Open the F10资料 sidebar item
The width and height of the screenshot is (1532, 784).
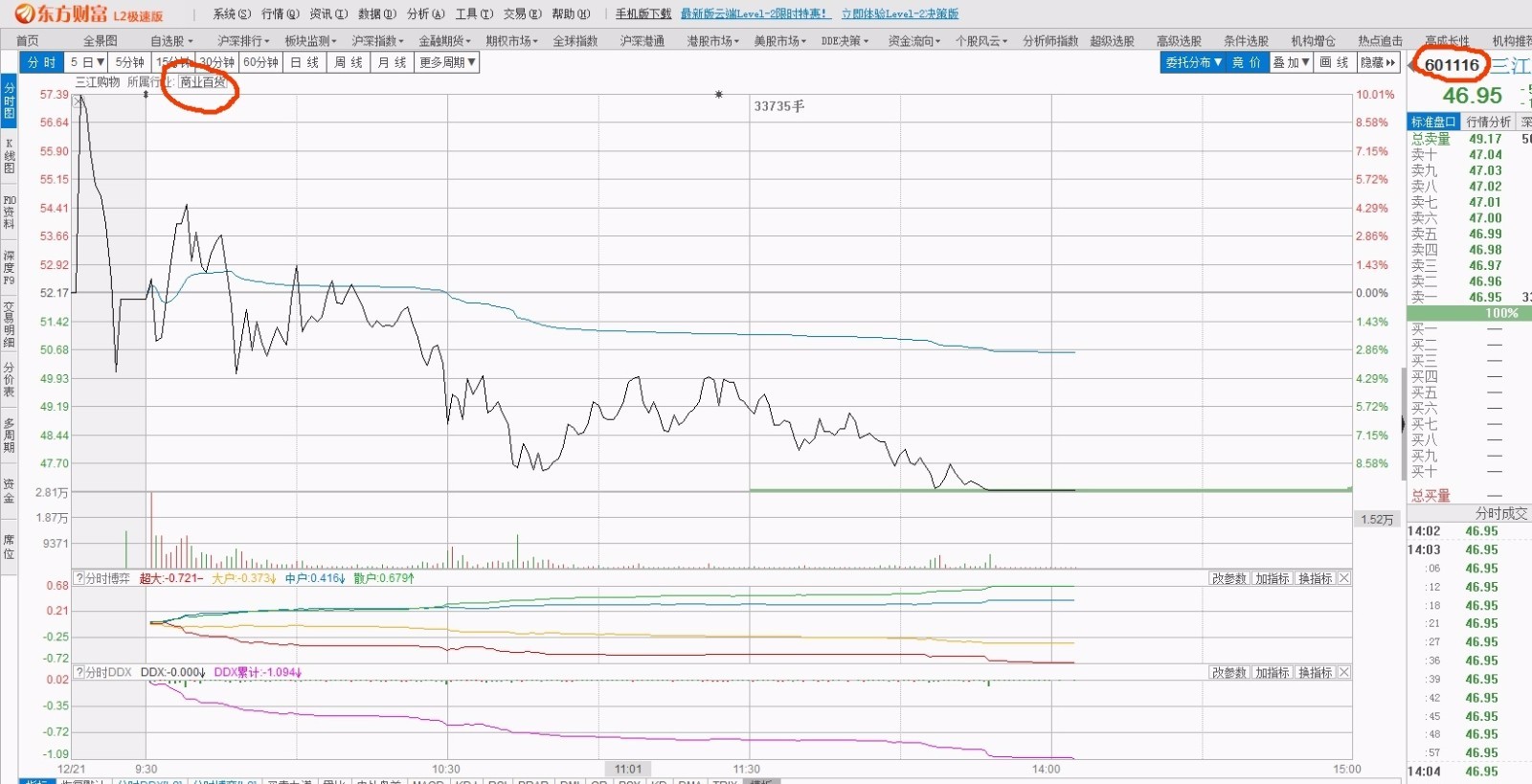click(9, 212)
